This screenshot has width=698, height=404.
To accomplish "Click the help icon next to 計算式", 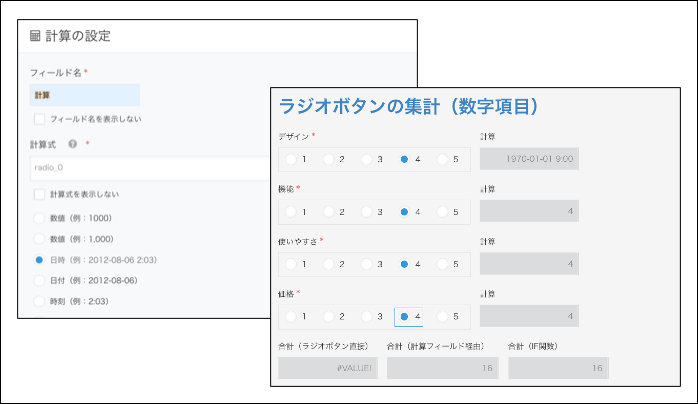I will tap(73, 144).
